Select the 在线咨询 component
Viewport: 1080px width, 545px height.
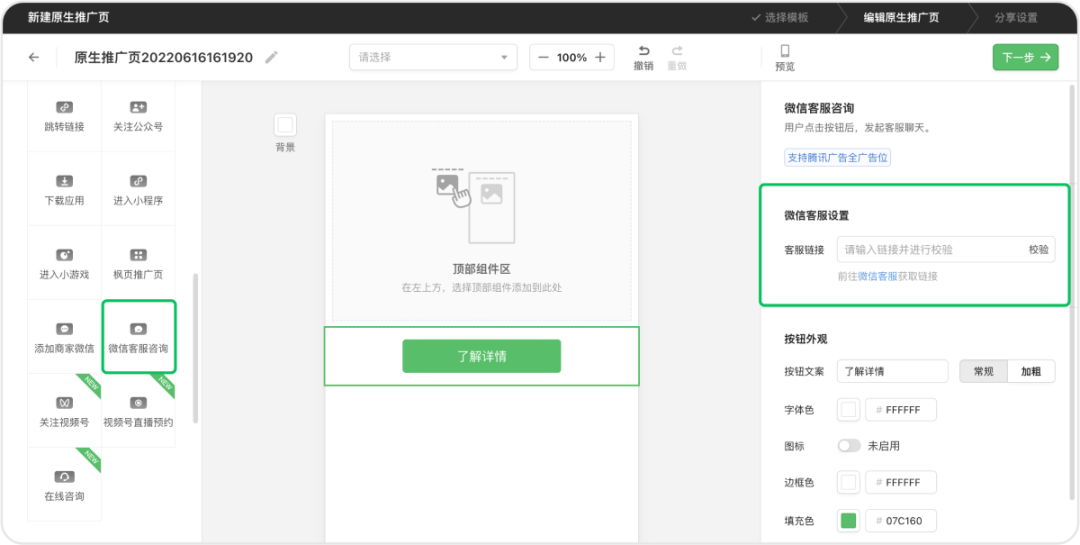pyautogui.click(x=64, y=484)
